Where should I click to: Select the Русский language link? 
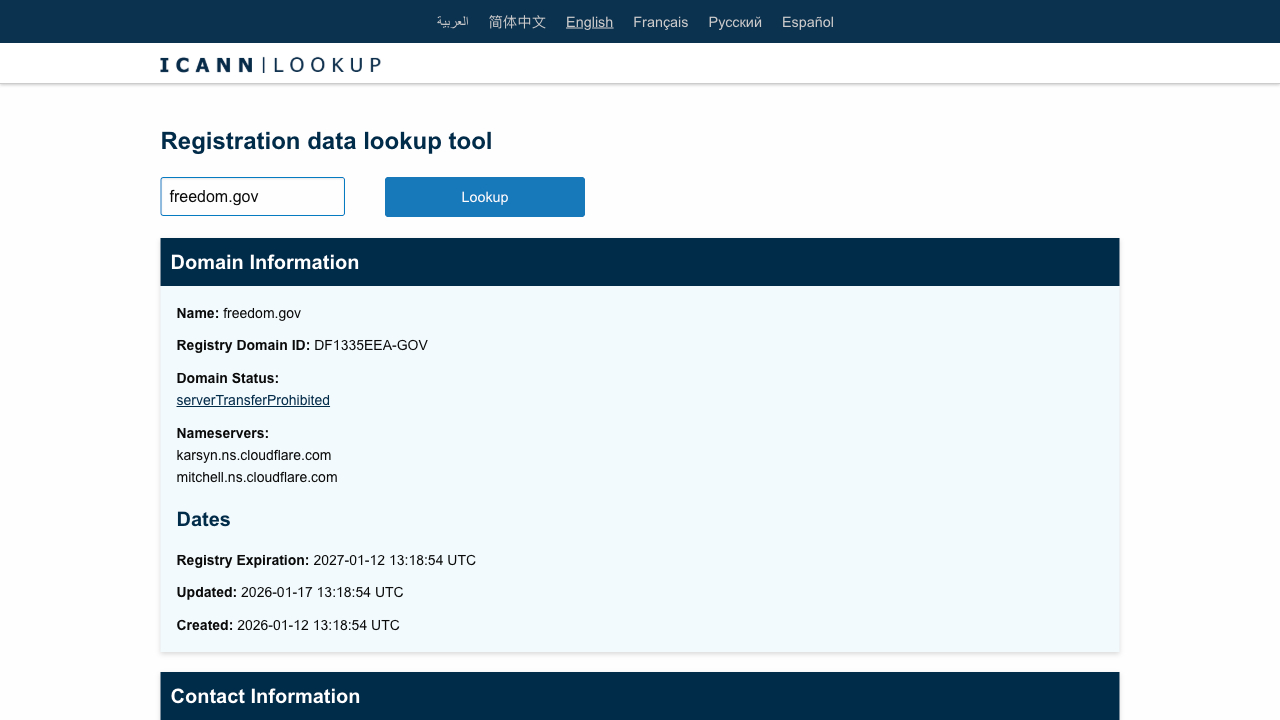tap(735, 22)
